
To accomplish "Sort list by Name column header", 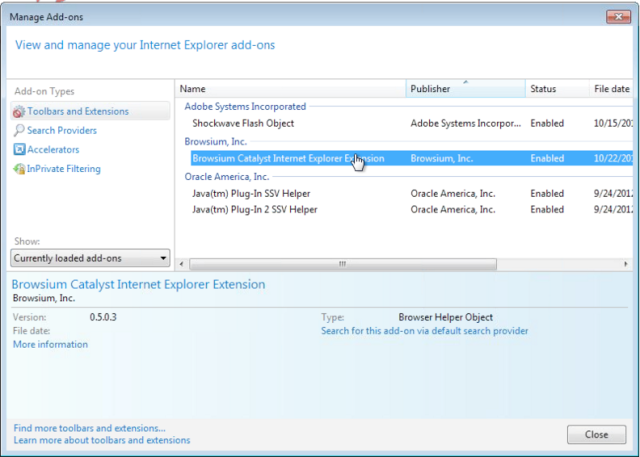I will (291, 89).
